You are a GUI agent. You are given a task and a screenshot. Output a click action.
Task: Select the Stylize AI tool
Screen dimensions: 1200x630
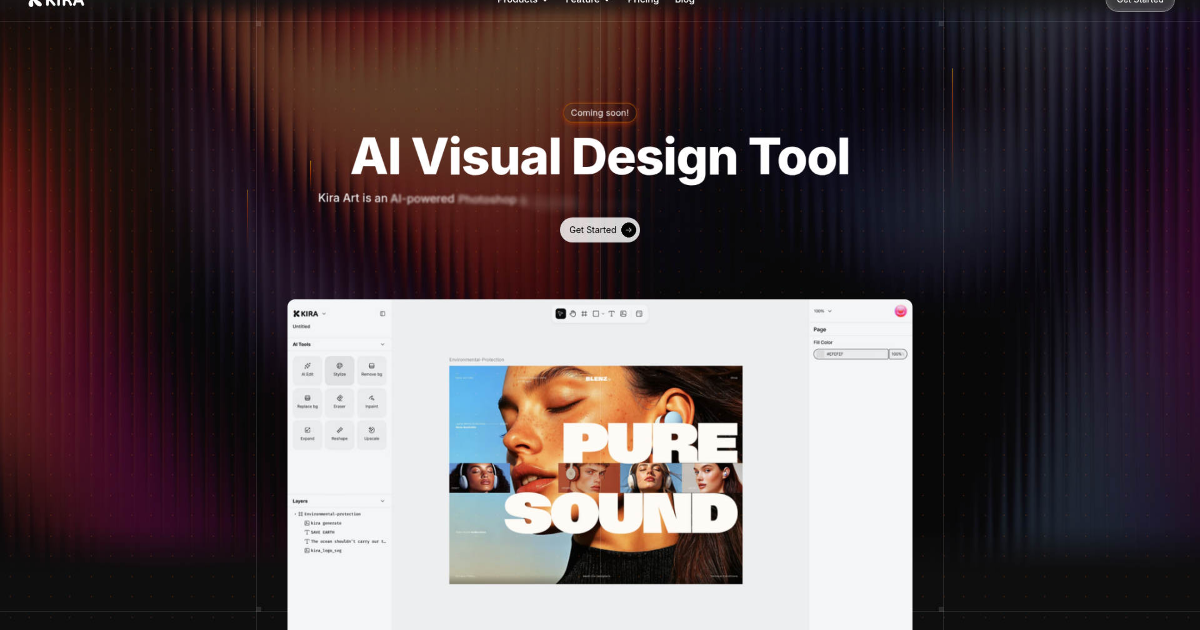coord(340,370)
